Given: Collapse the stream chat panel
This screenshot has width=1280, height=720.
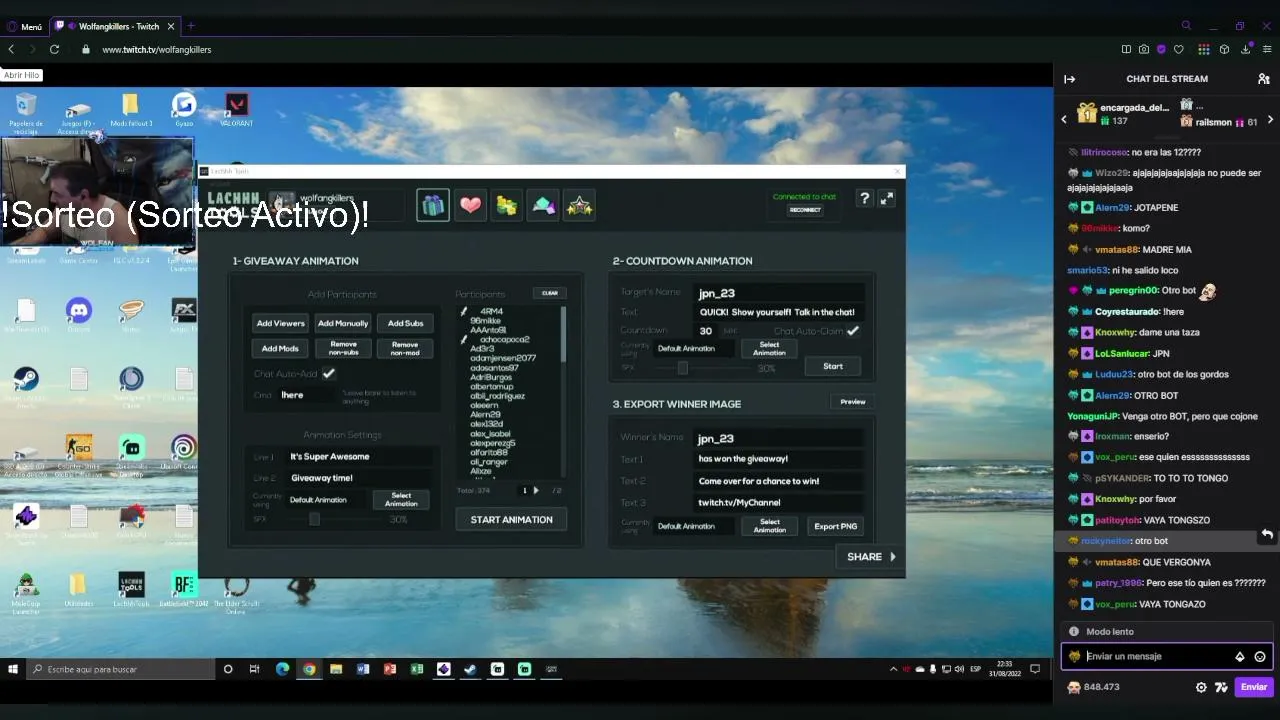Looking at the screenshot, I should click(x=1069, y=79).
